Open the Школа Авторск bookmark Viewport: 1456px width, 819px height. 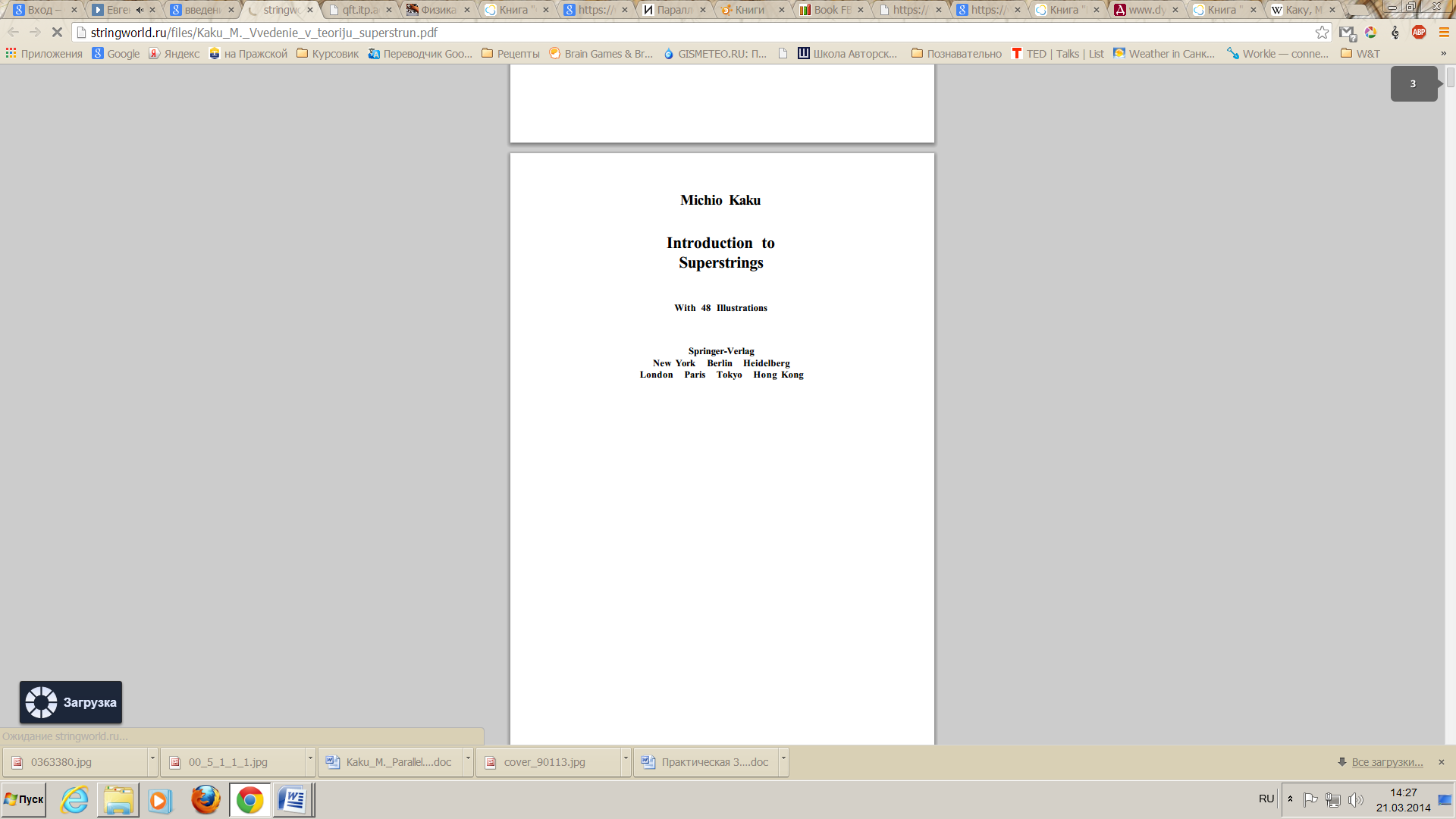coord(847,54)
